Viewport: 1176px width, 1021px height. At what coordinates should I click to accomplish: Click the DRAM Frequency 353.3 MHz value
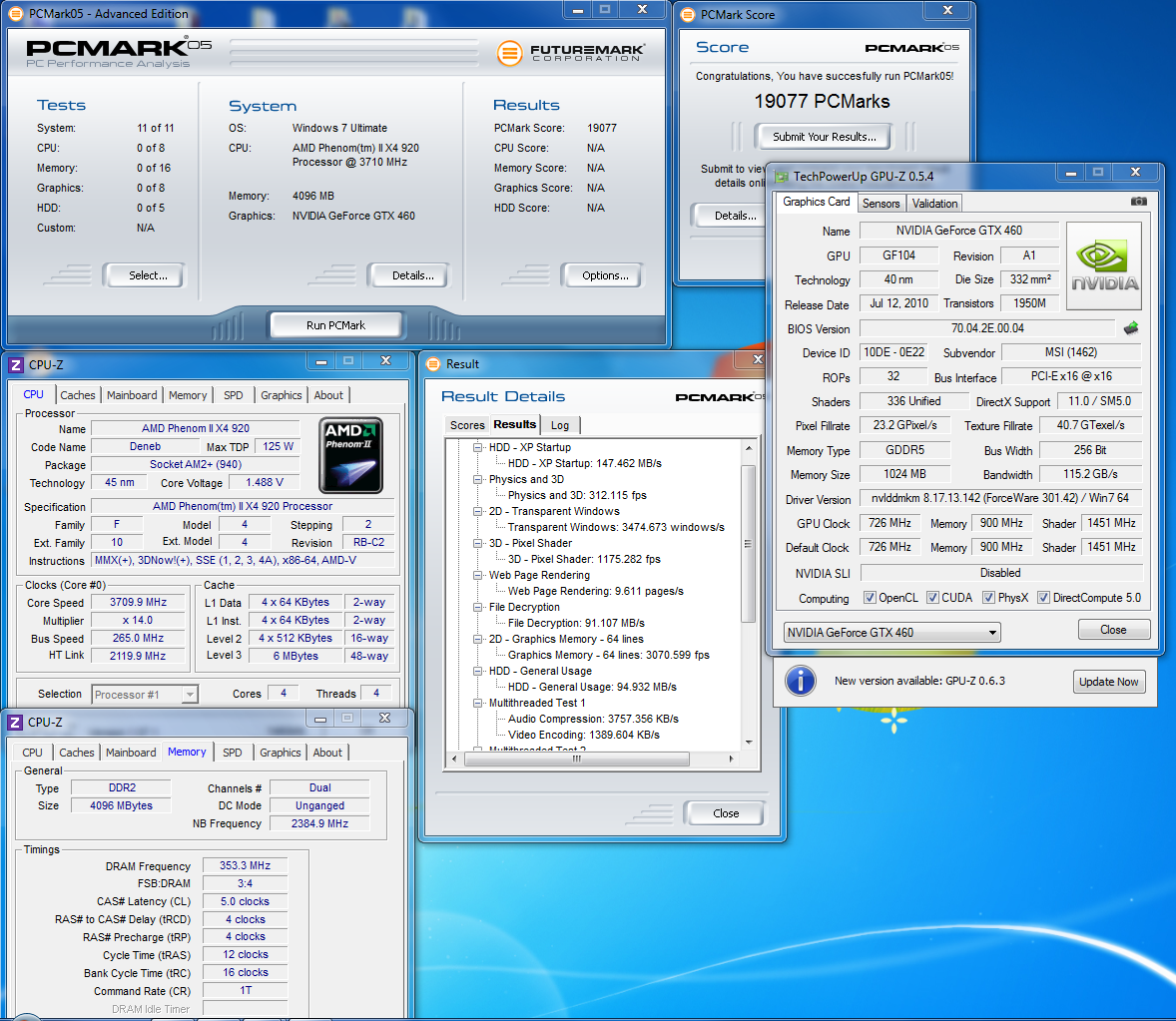coord(245,866)
